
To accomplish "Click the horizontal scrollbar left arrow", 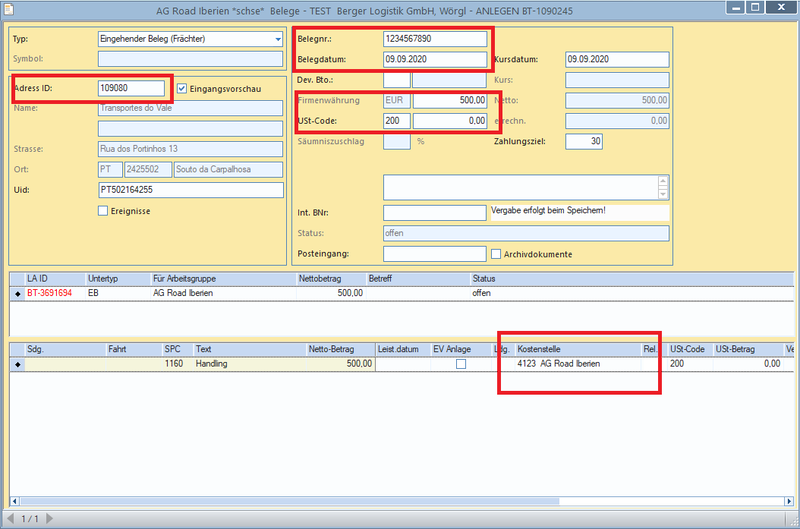I will [x=14, y=501].
